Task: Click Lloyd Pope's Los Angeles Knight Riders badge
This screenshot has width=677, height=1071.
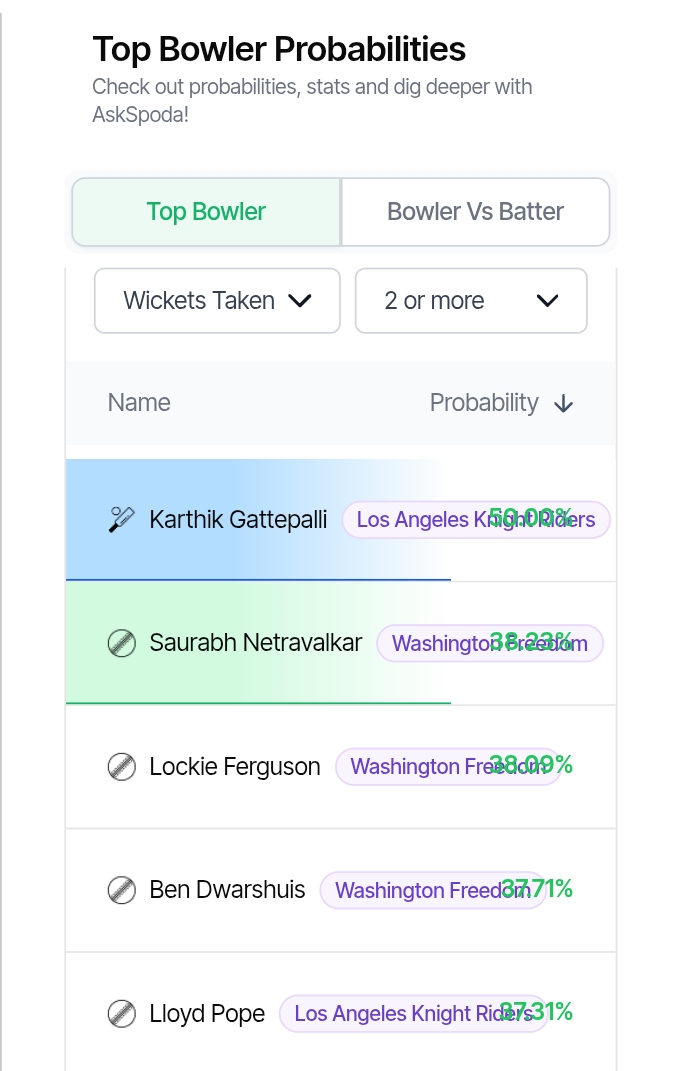Action: click(x=413, y=1014)
